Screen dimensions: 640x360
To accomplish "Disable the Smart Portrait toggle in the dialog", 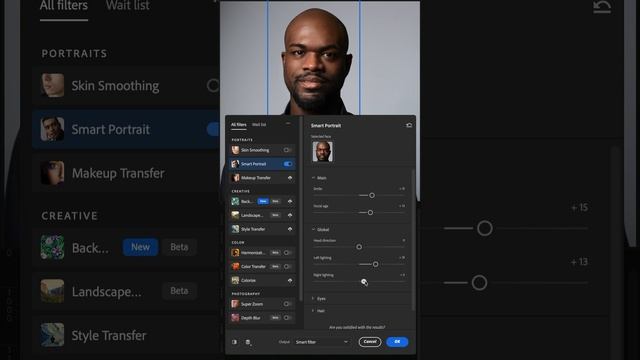I will pyautogui.click(x=288, y=164).
